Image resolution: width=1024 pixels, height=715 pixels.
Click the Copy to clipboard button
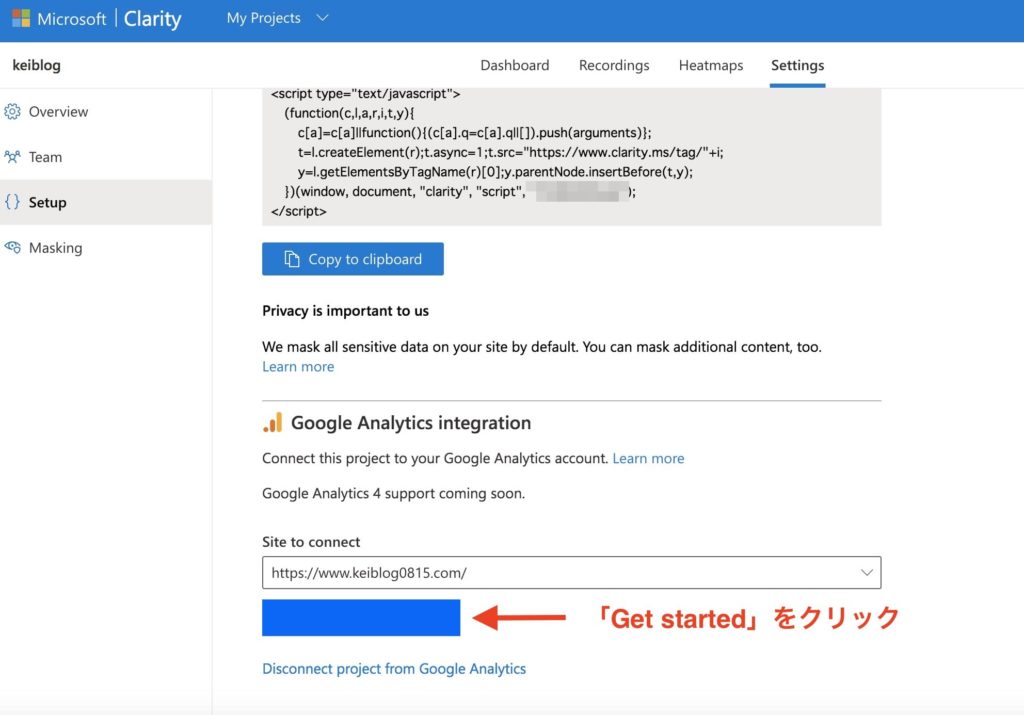[x=353, y=259]
